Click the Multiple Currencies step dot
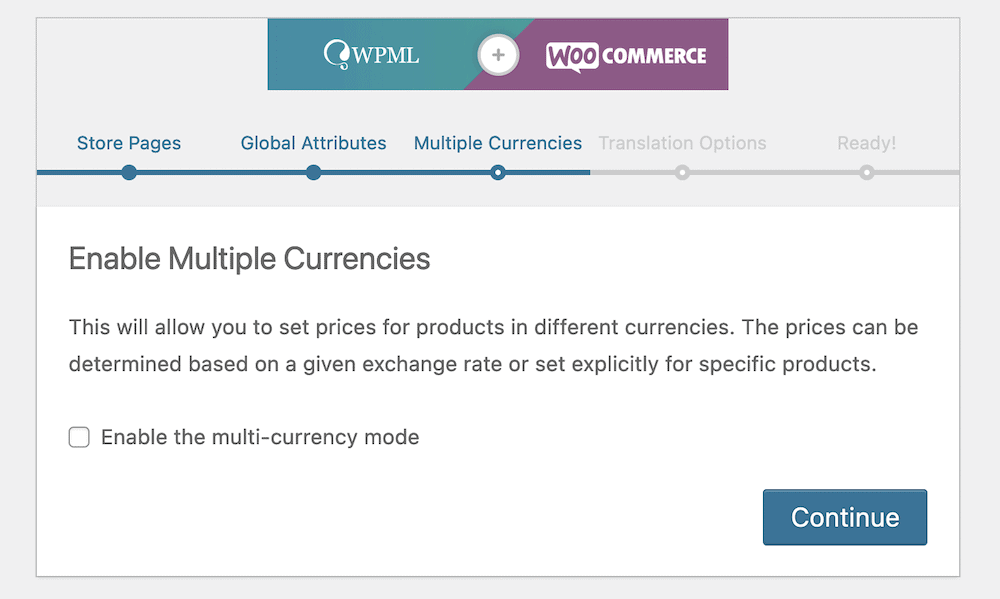Viewport: 1000px width, 599px height. [498, 173]
